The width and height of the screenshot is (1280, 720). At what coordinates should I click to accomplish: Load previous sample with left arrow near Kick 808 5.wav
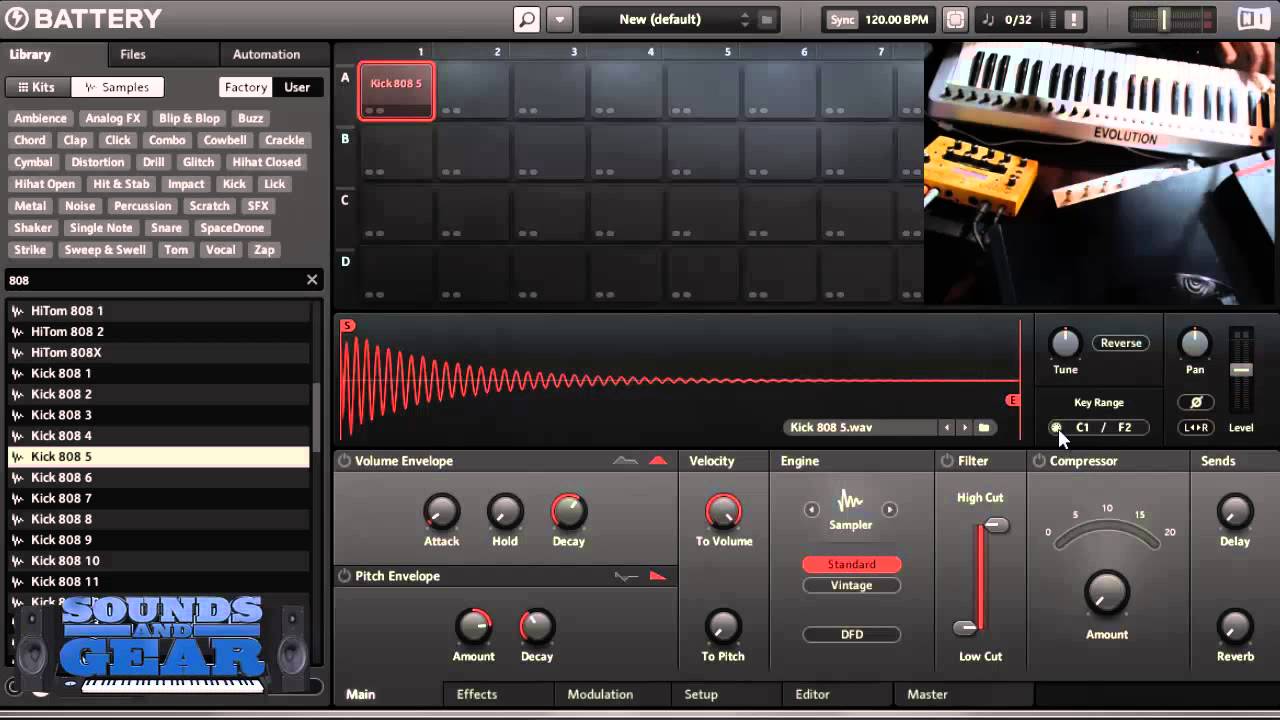[946, 428]
